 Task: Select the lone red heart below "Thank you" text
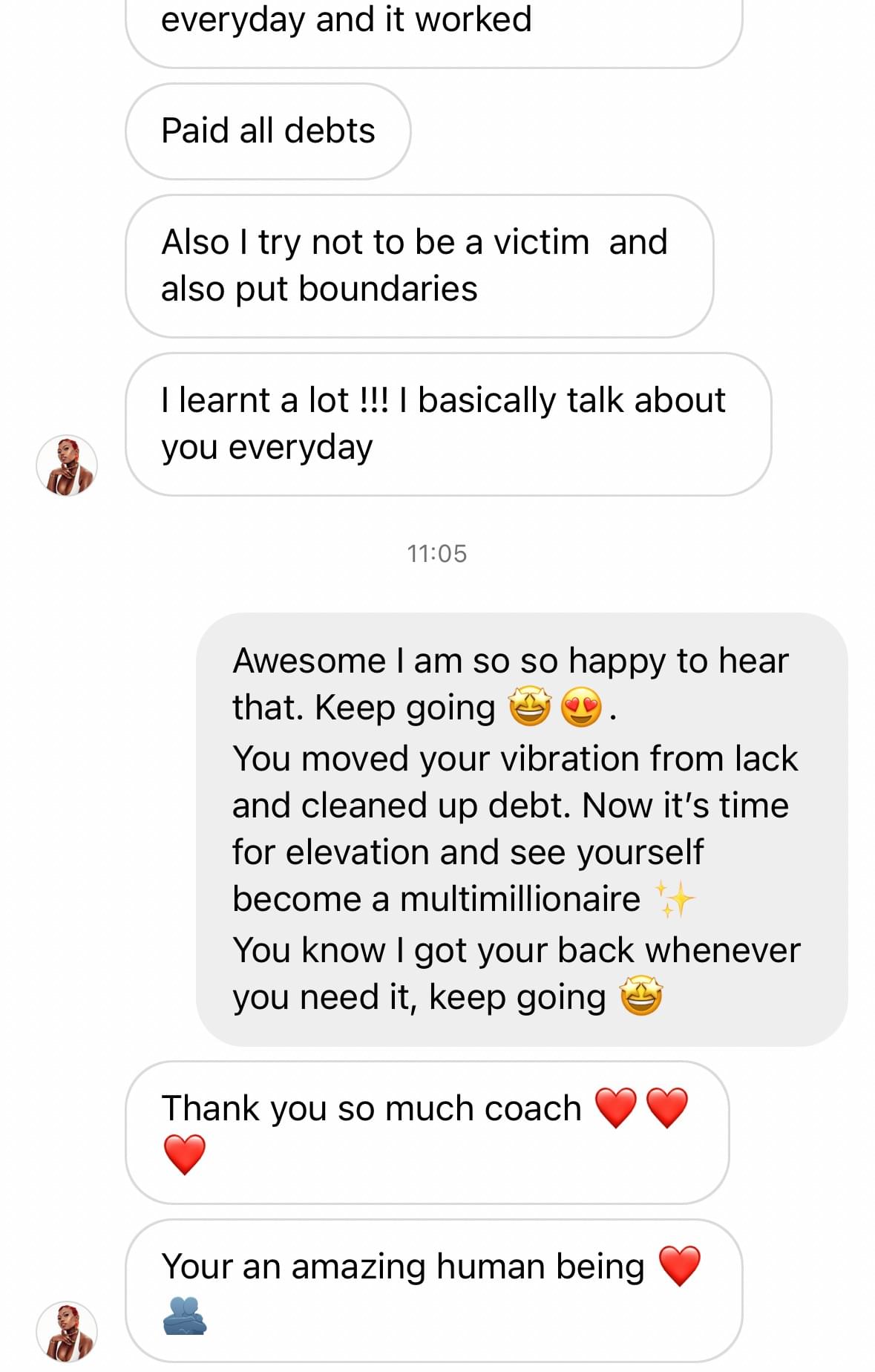click(184, 1154)
